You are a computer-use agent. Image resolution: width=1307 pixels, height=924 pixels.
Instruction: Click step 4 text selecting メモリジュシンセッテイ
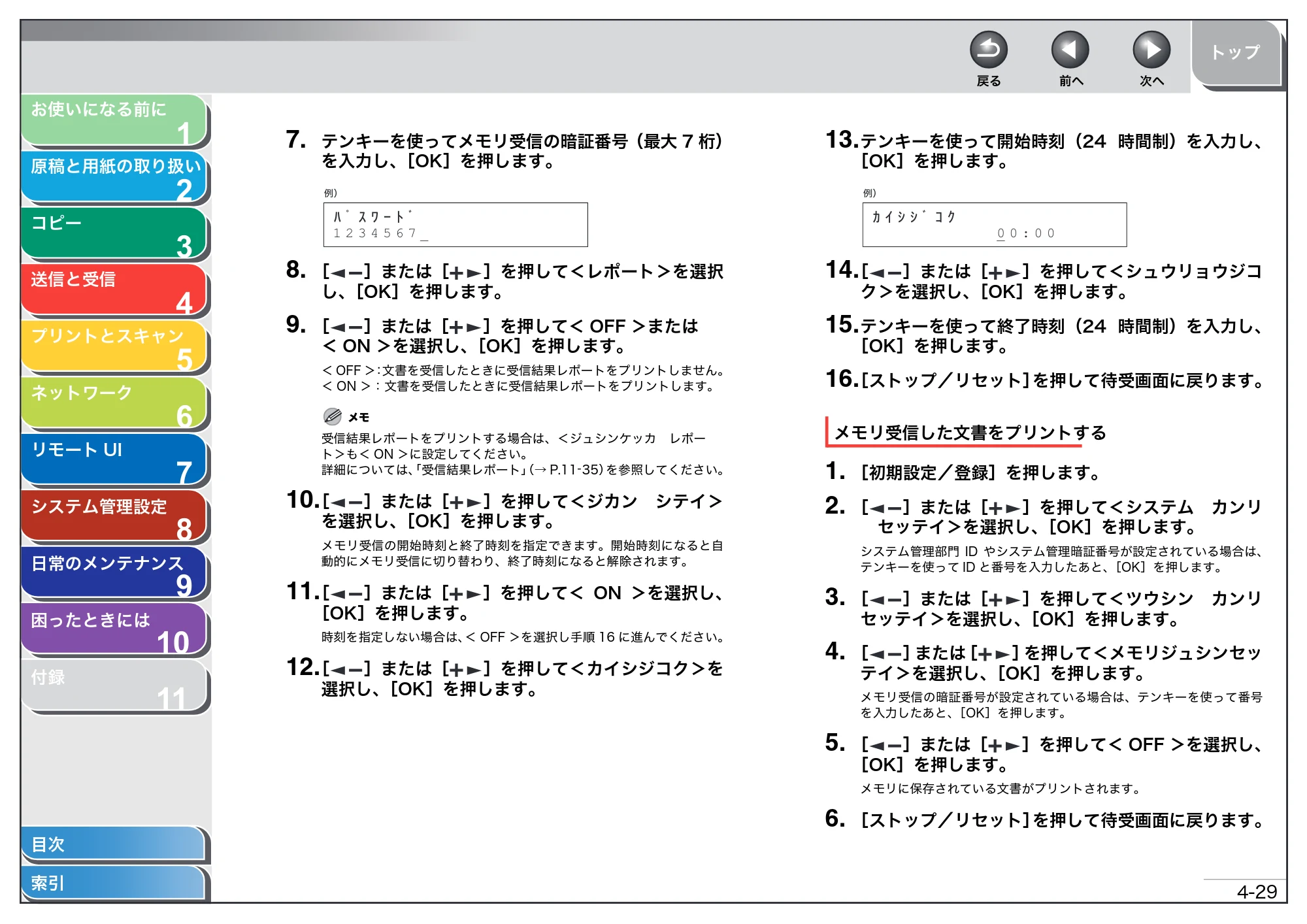(1061, 663)
